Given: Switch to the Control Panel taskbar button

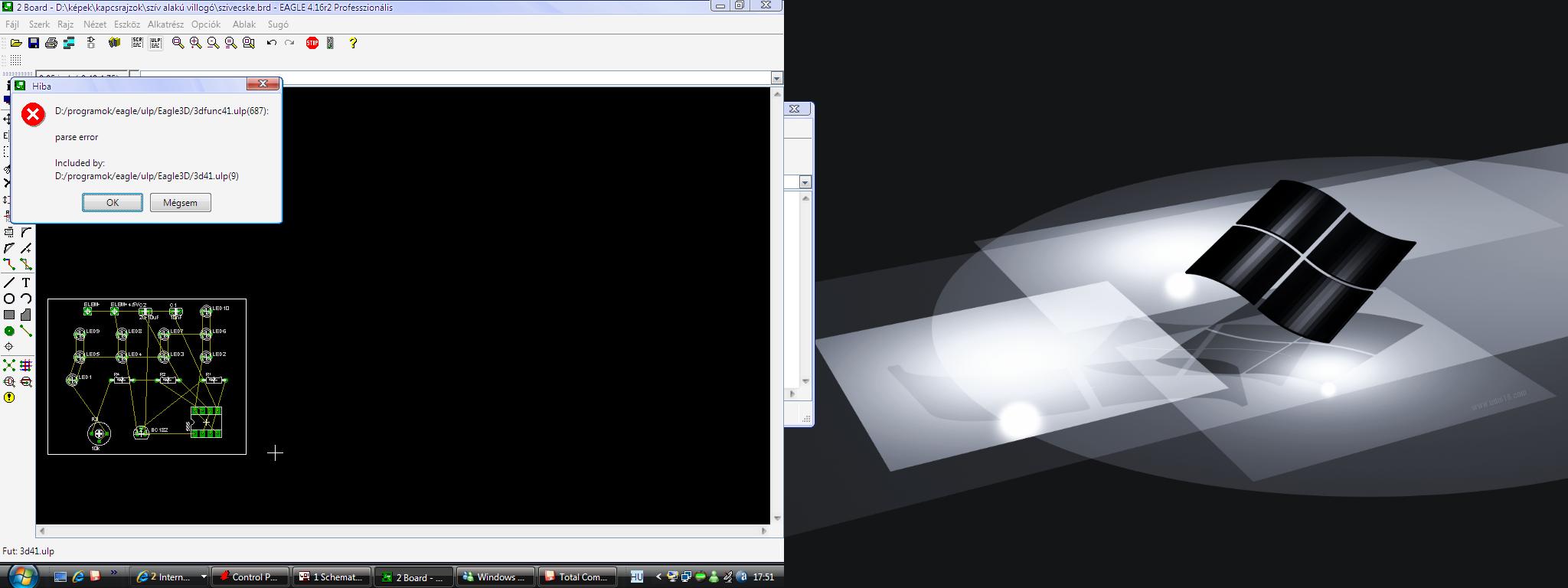Looking at the screenshot, I should coord(250,577).
